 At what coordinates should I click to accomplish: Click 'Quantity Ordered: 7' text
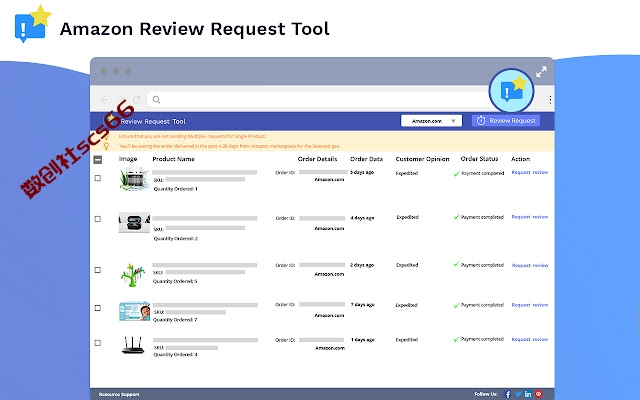click(x=175, y=320)
